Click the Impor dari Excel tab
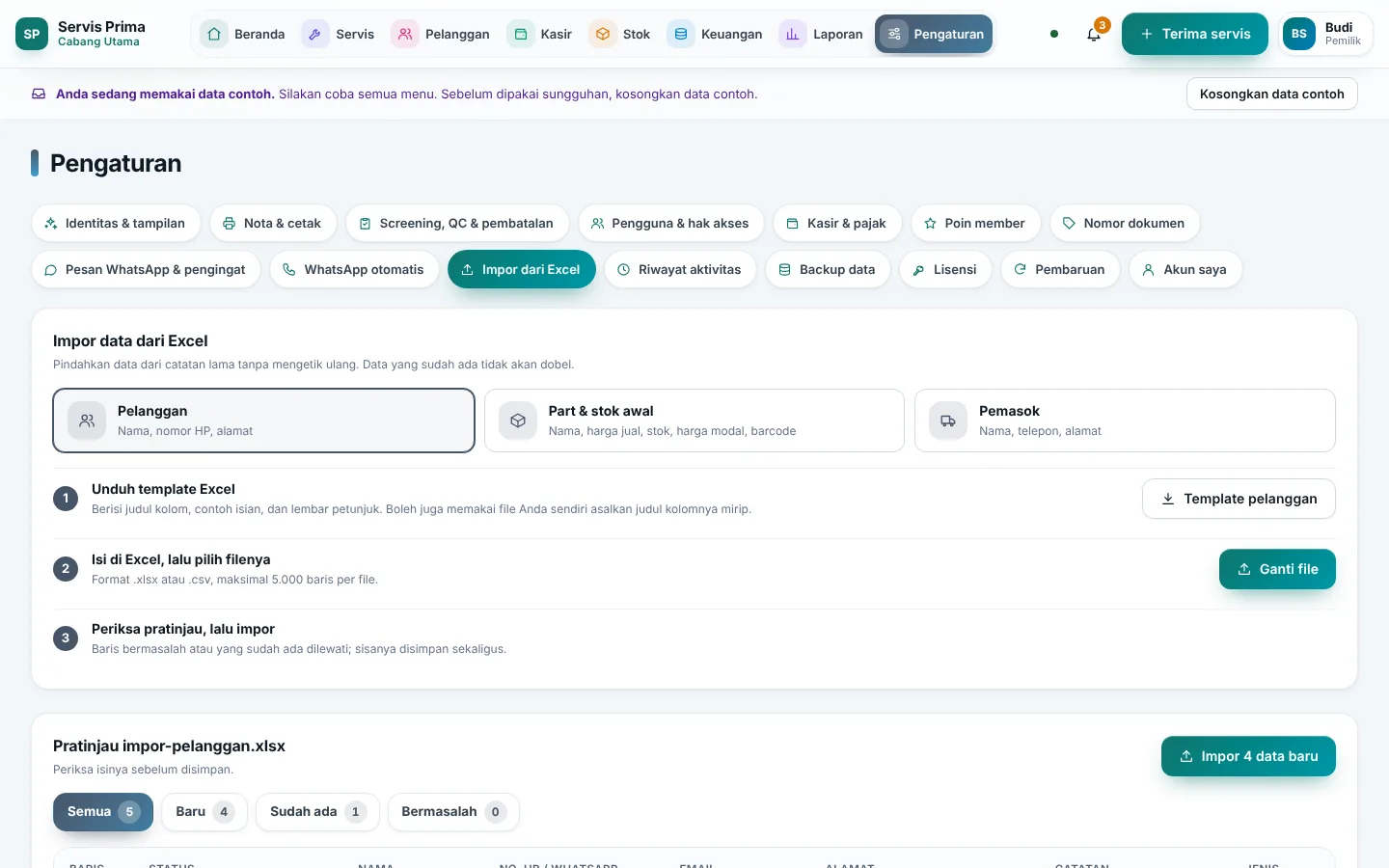The image size is (1389, 868). click(x=522, y=269)
